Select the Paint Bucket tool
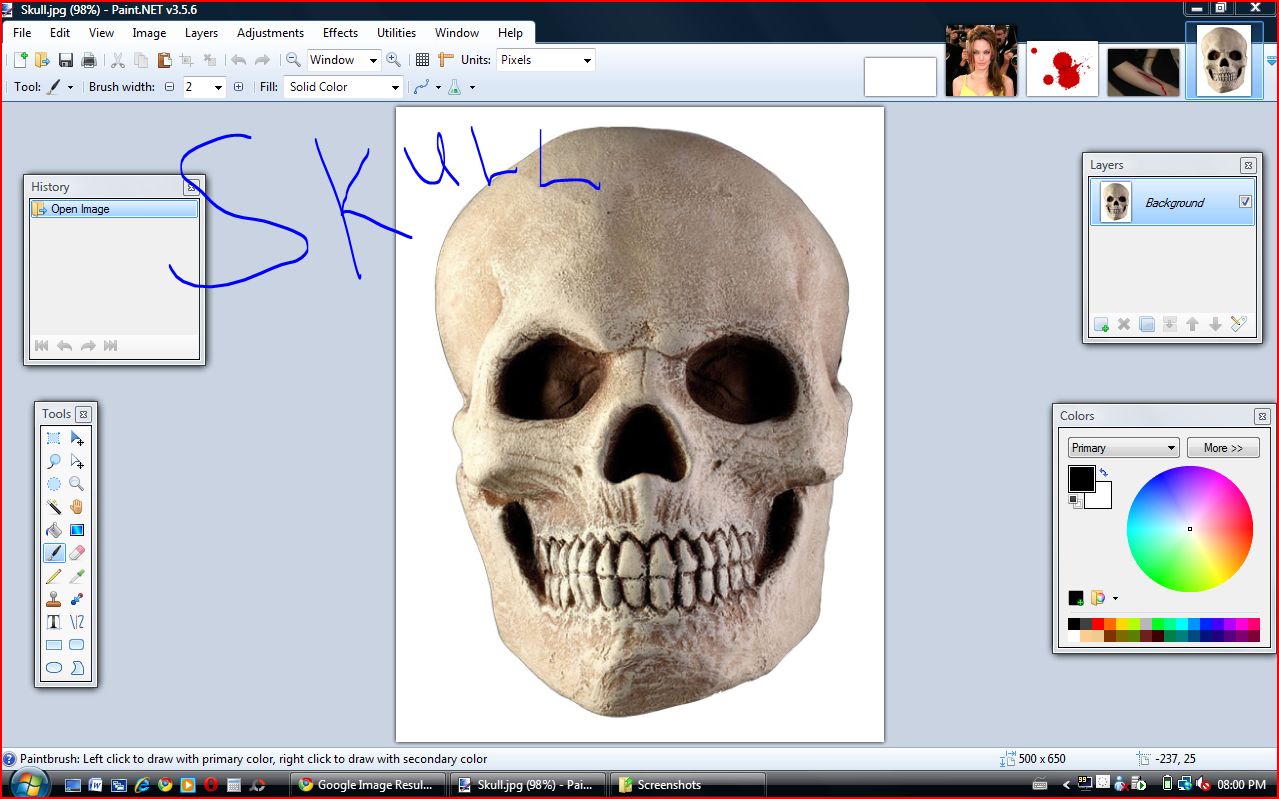The height and width of the screenshot is (799, 1279). pos(53,529)
